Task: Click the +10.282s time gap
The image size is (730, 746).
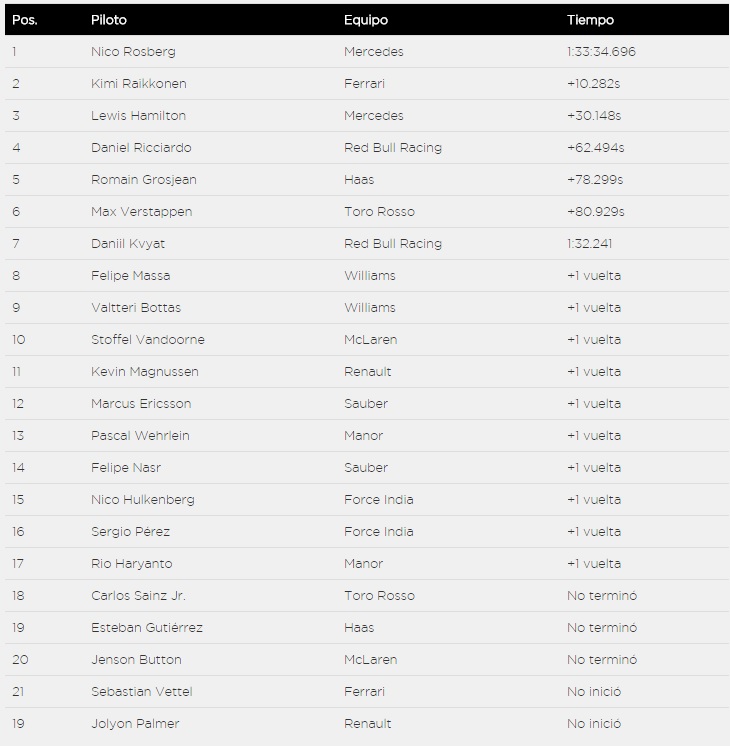Action: [594, 84]
